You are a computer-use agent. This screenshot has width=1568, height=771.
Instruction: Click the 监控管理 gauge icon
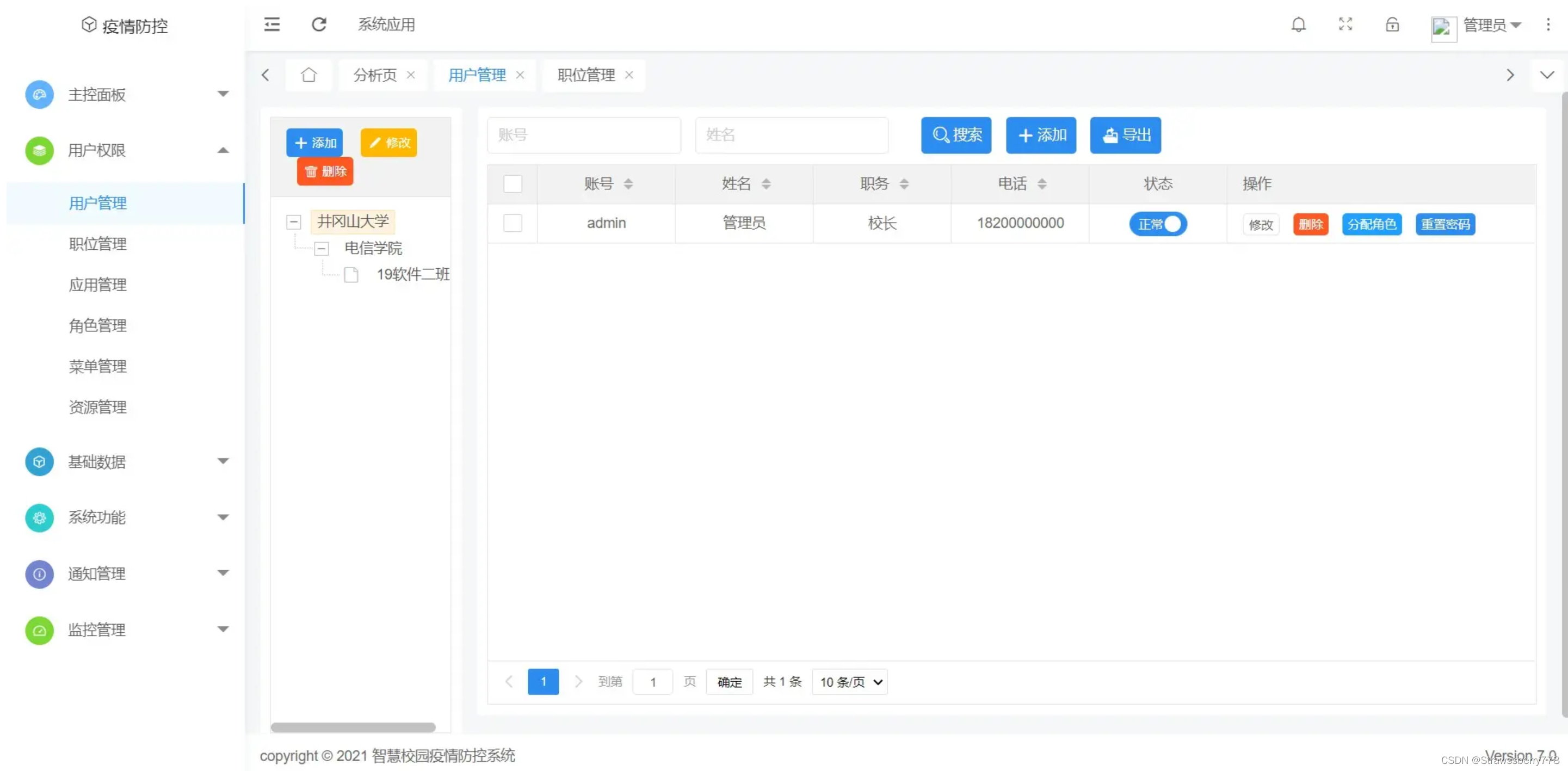pos(39,631)
